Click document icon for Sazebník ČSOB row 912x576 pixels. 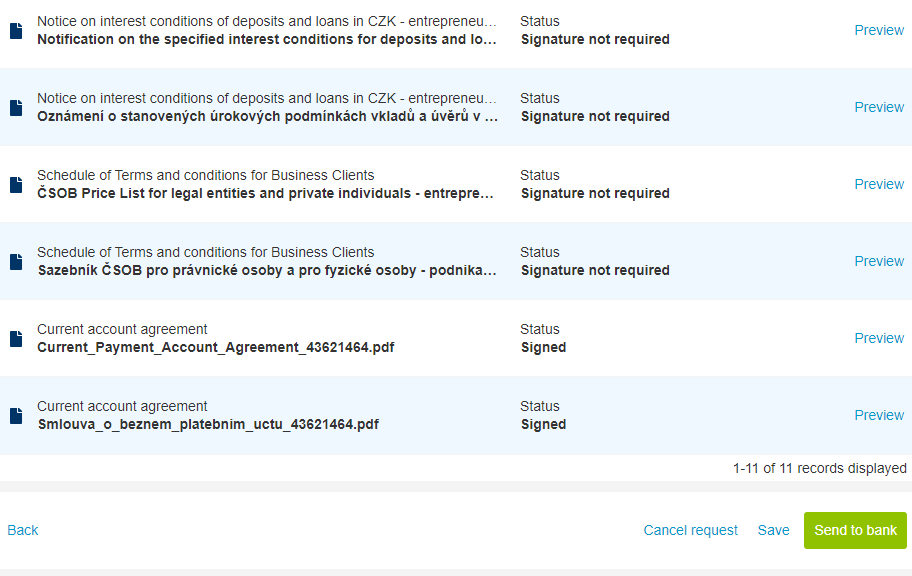click(x=16, y=262)
